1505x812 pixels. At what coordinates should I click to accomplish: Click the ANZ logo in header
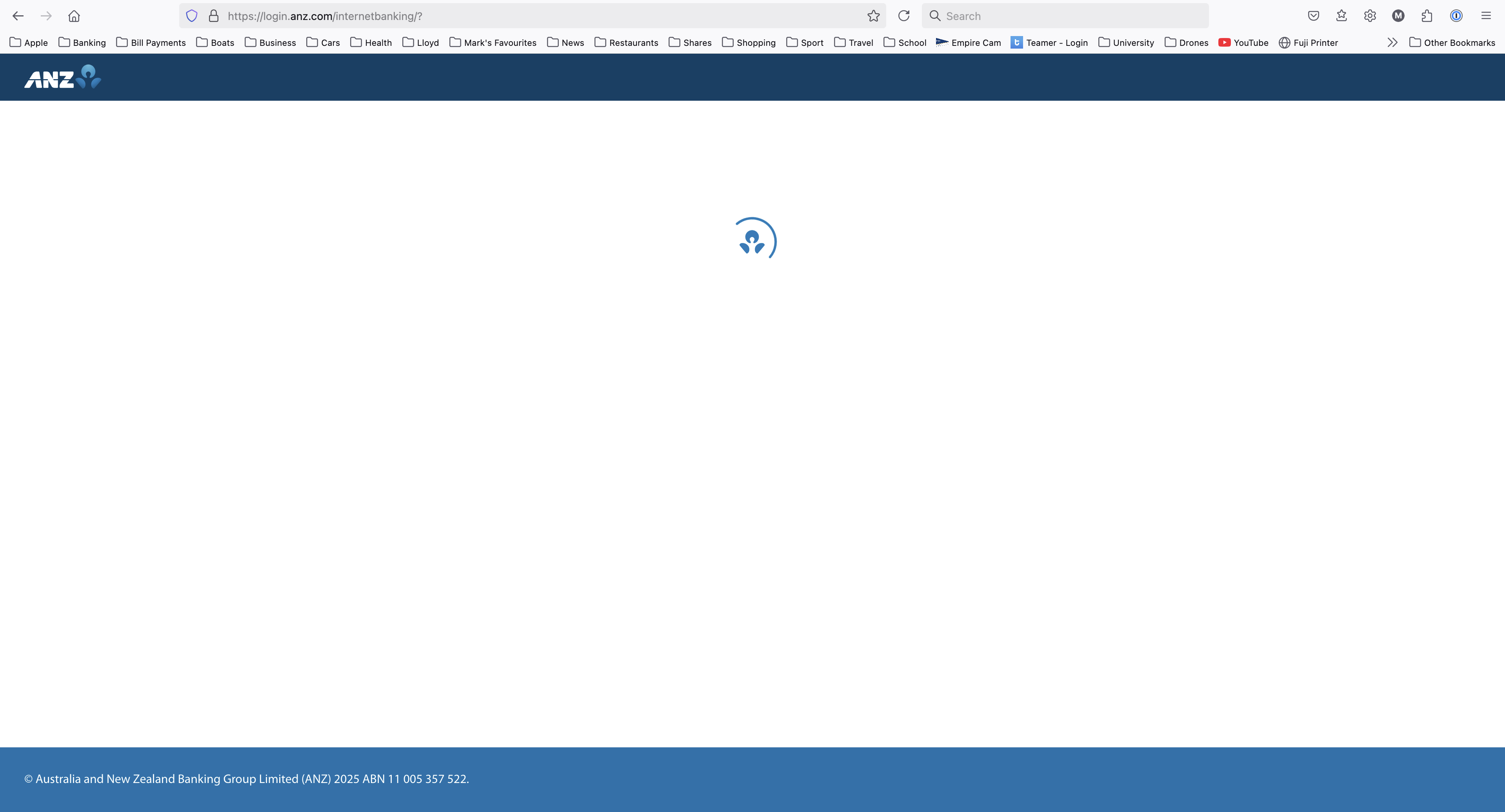point(62,77)
